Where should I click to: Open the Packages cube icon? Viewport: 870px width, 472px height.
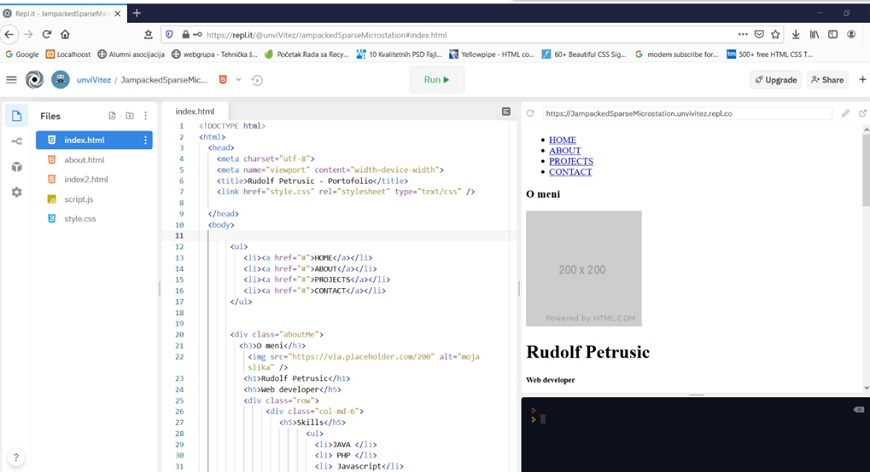(x=17, y=167)
